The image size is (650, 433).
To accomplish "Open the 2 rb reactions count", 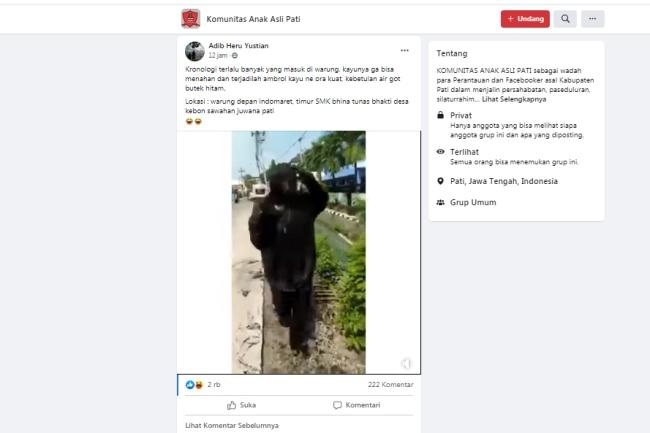I will coord(214,385).
